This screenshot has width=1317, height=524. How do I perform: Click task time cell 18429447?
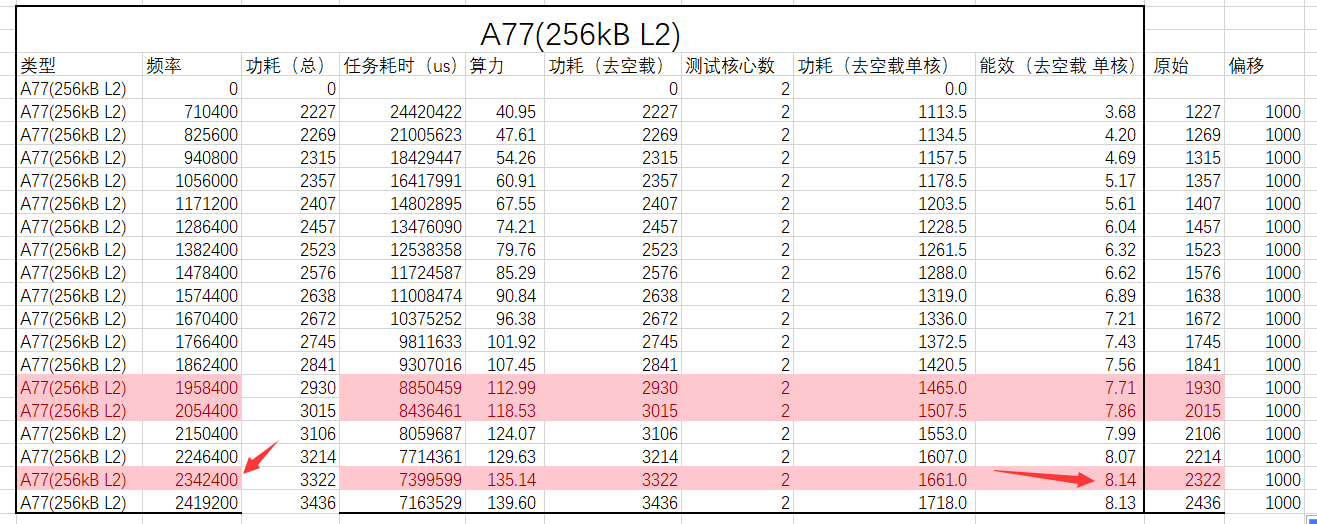(x=402, y=158)
